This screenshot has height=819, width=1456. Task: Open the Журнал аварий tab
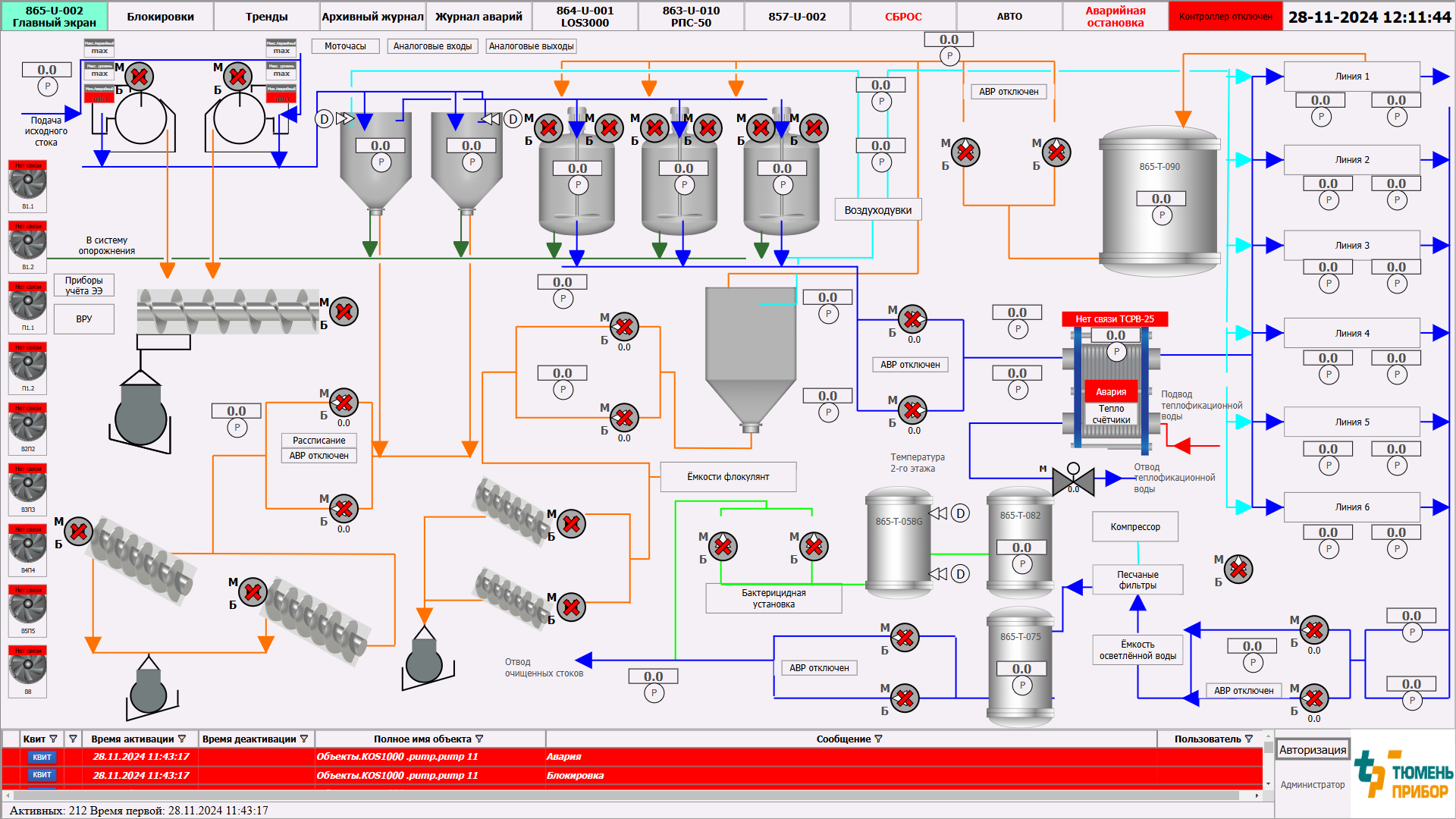pos(479,16)
